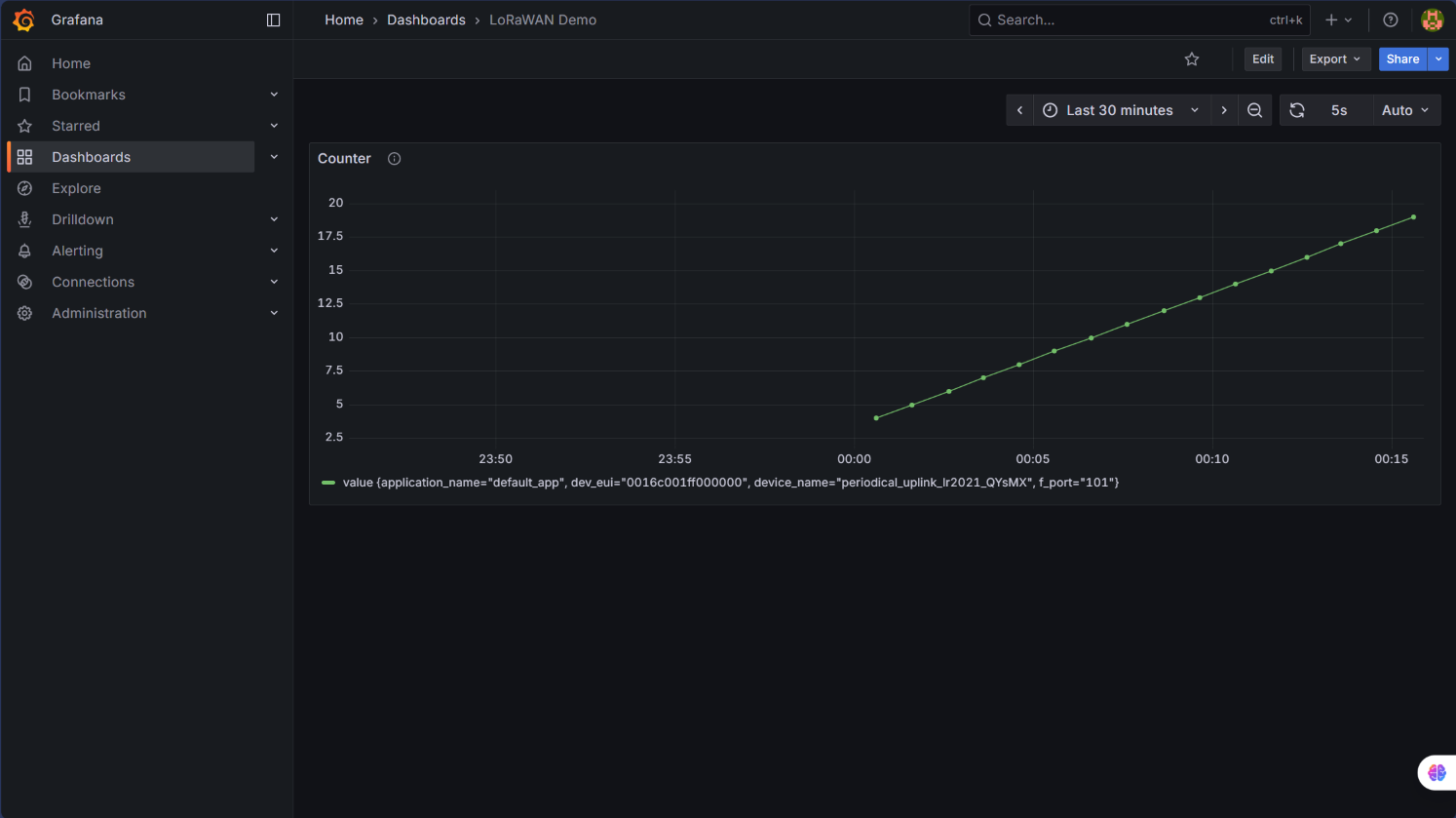Screen dimensions: 1456x818
Task: Click the first data point on the graph
Action: (x=876, y=418)
